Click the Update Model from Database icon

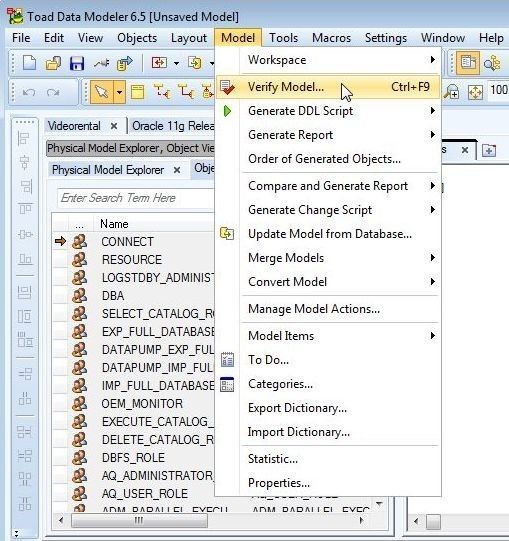[227, 234]
